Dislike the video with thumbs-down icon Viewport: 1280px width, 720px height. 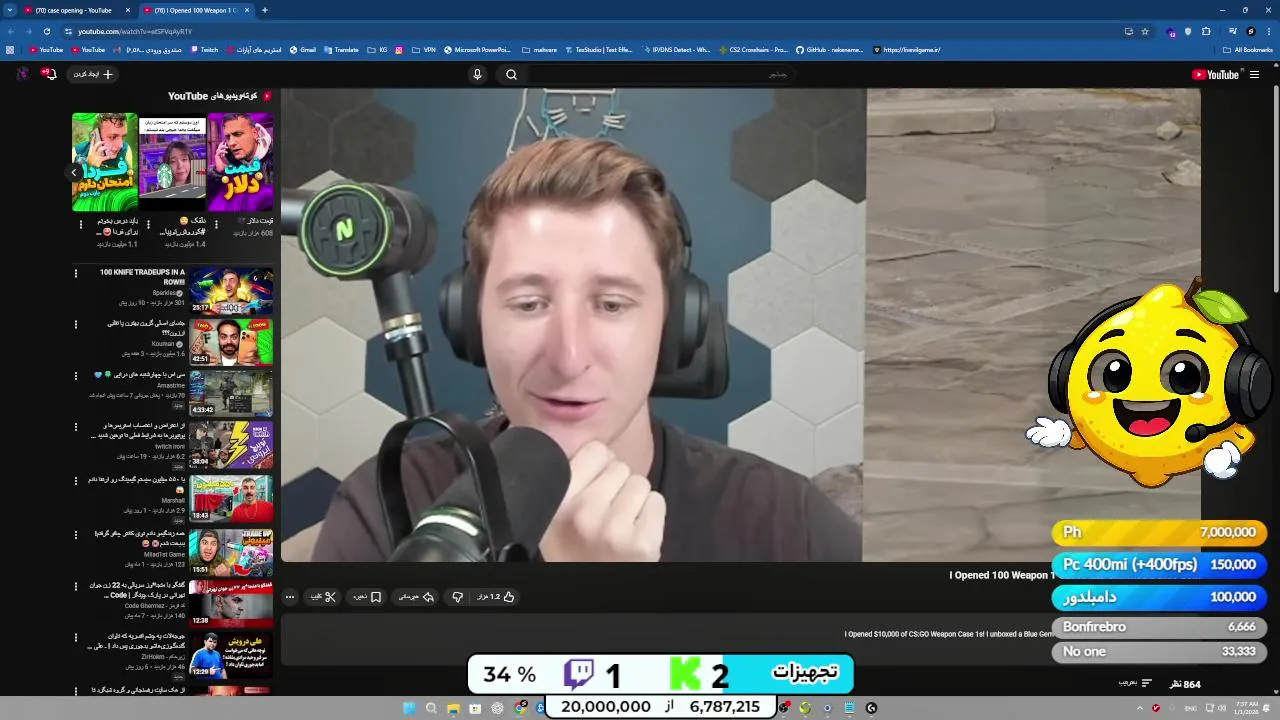tap(457, 597)
